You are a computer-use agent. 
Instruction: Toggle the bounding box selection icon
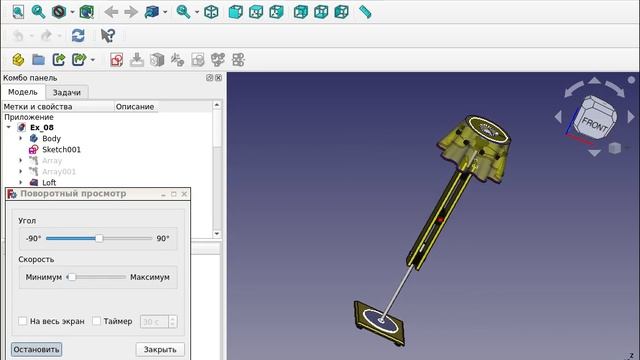click(x=87, y=11)
